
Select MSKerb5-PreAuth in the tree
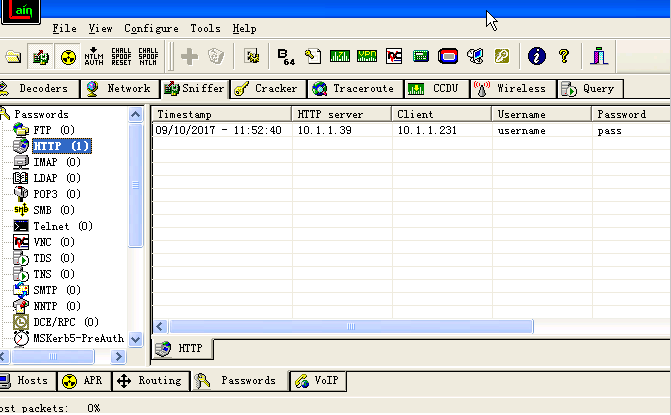[x=79, y=338]
